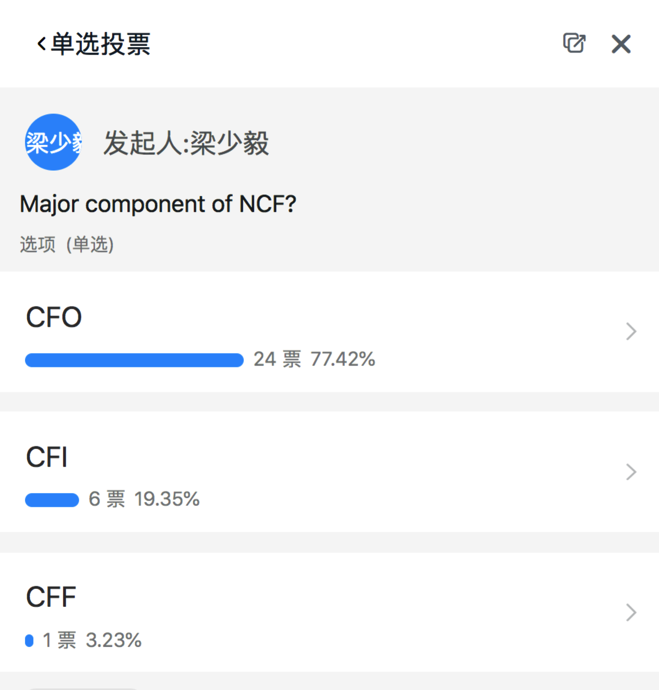Image resolution: width=659 pixels, height=690 pixels.
Task: Select the CFI option label
Action: (47, 457)
